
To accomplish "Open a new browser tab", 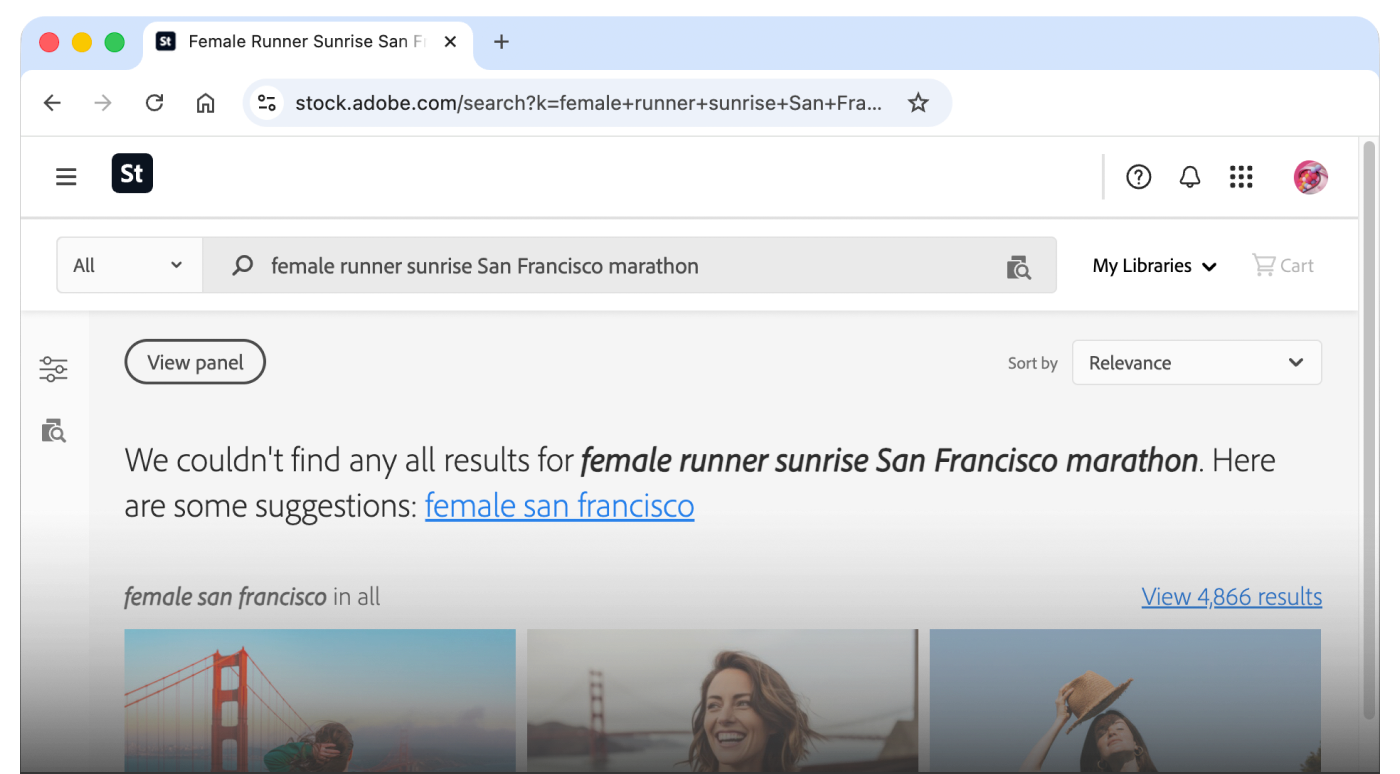I will [502, 42].
